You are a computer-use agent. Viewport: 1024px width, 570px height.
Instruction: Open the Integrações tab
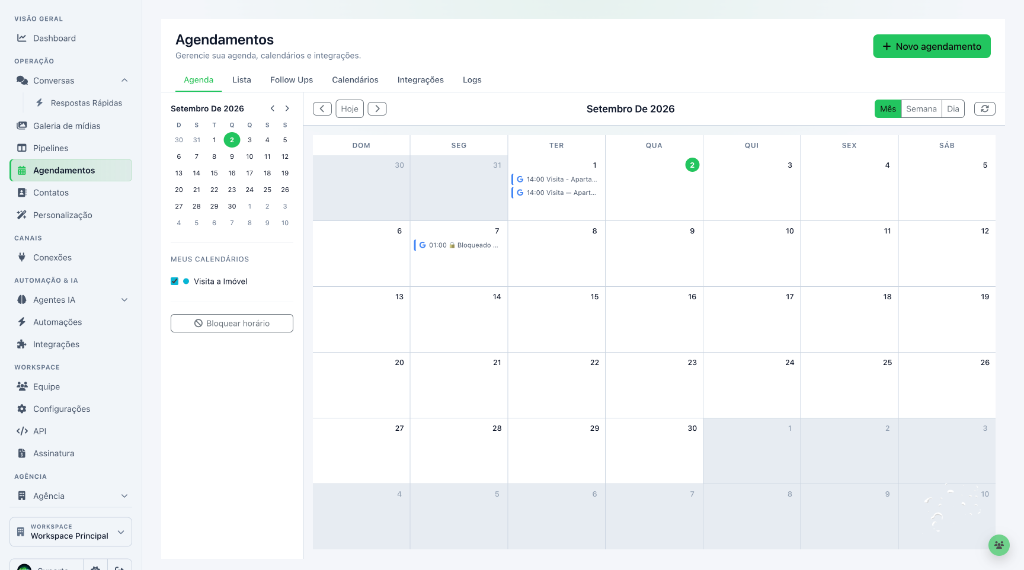pyautogui.click(x=420, y=80)
